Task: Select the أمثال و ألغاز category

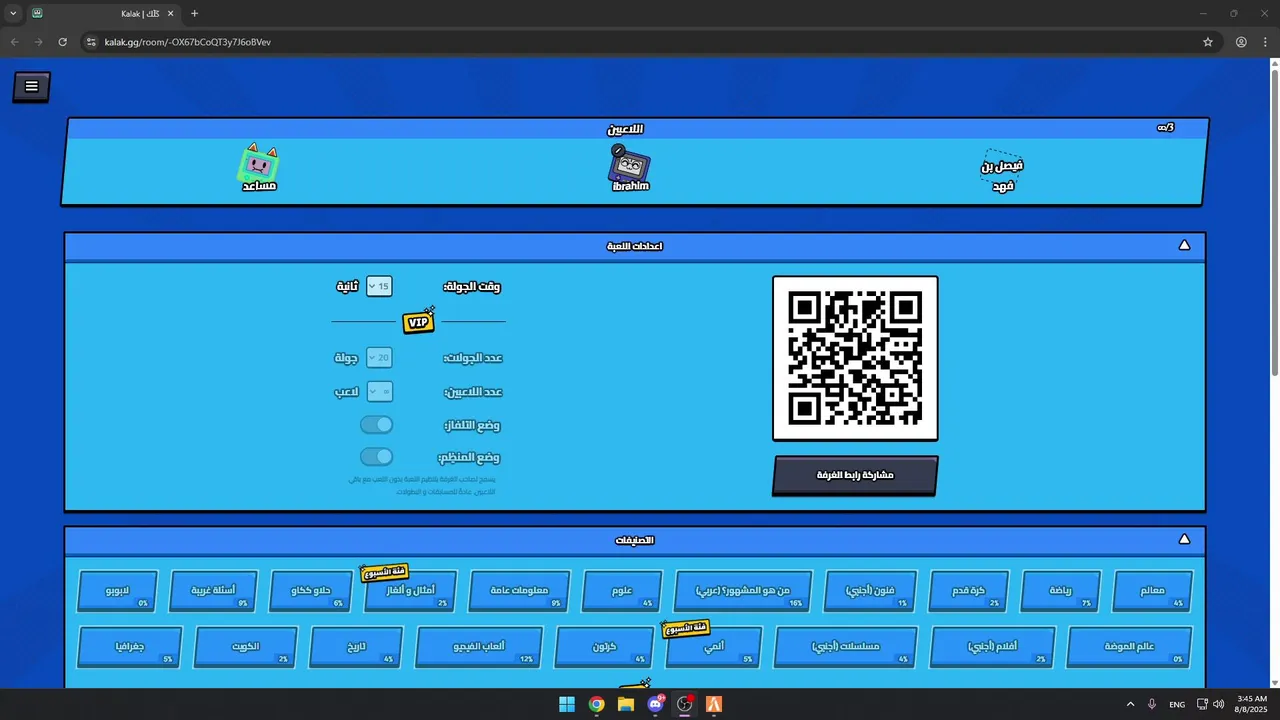Action: 411,591
